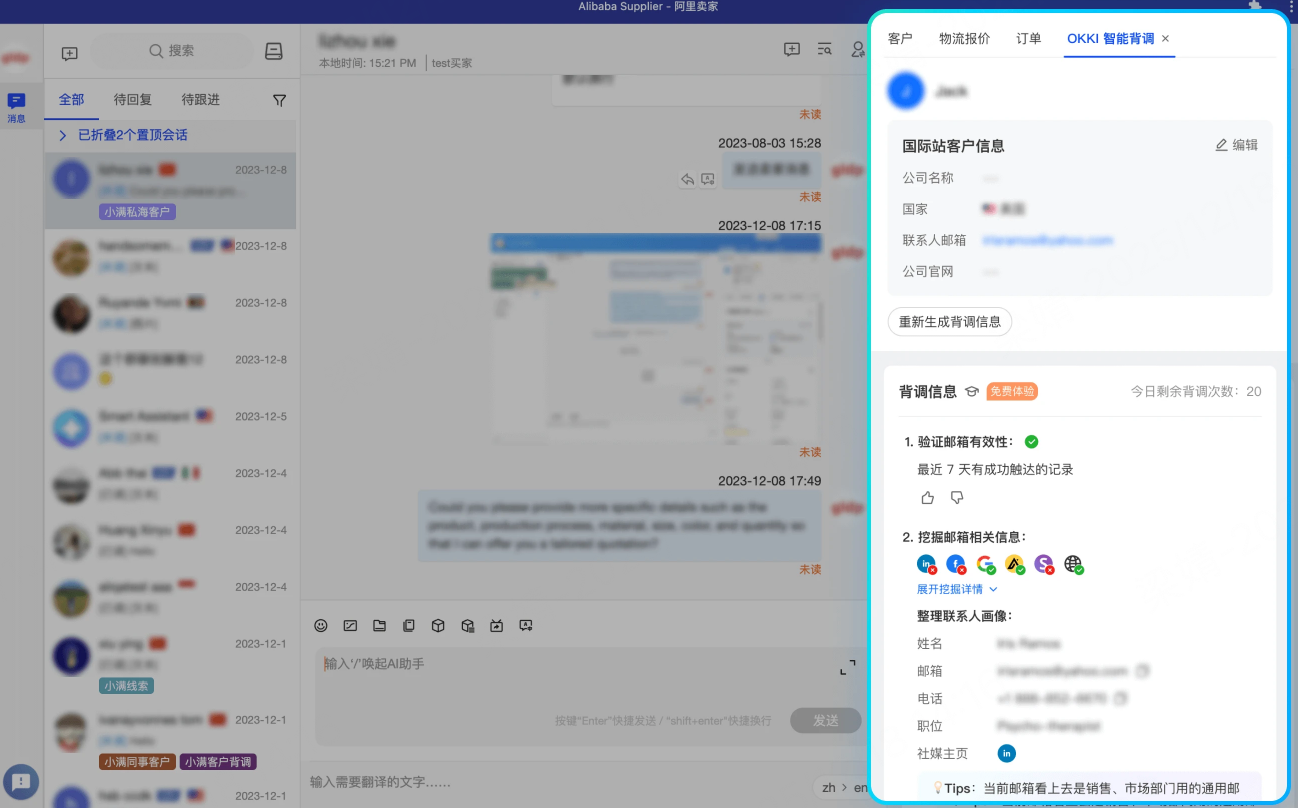Image resolution: width=1298 pixels, height=808 pixels.
Task: Click the 小满线索 tag
Action: (126, 686)
